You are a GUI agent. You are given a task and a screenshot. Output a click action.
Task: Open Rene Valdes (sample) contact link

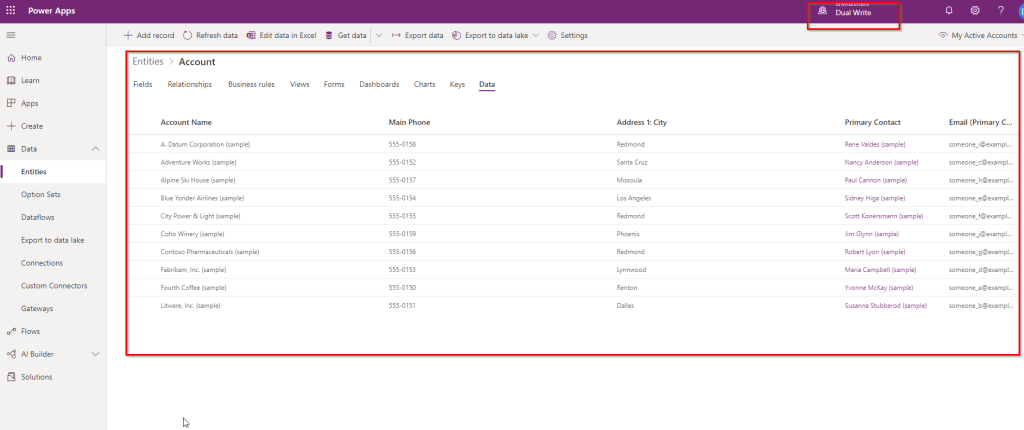[x=874, y=144]
